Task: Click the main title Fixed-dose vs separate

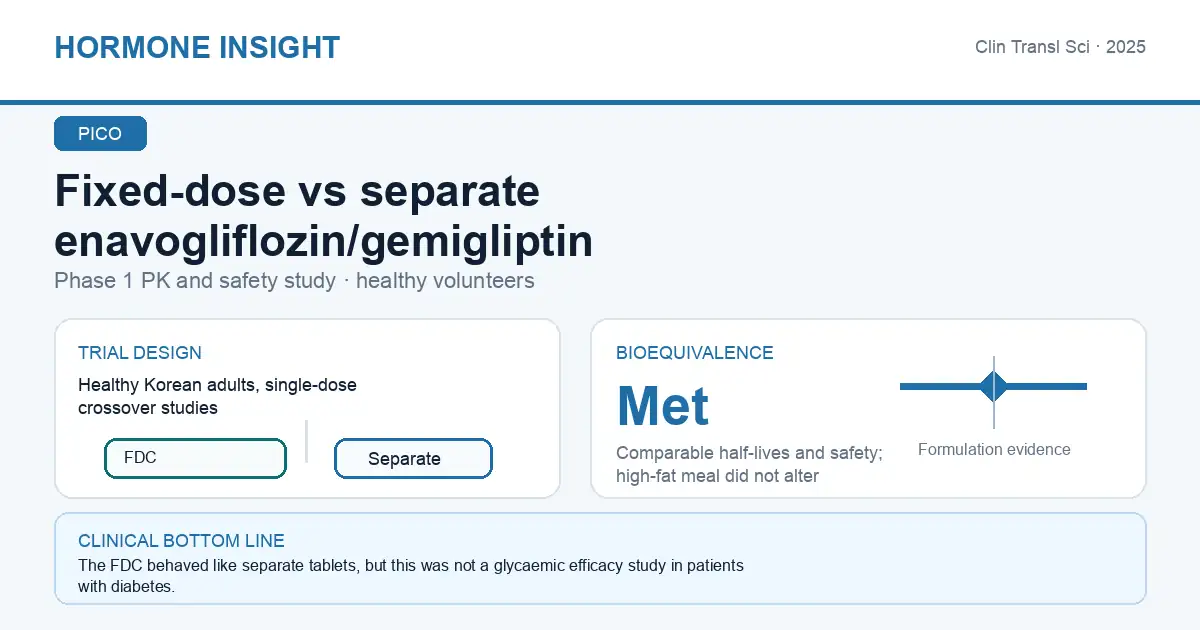Action: pos(297,190)
